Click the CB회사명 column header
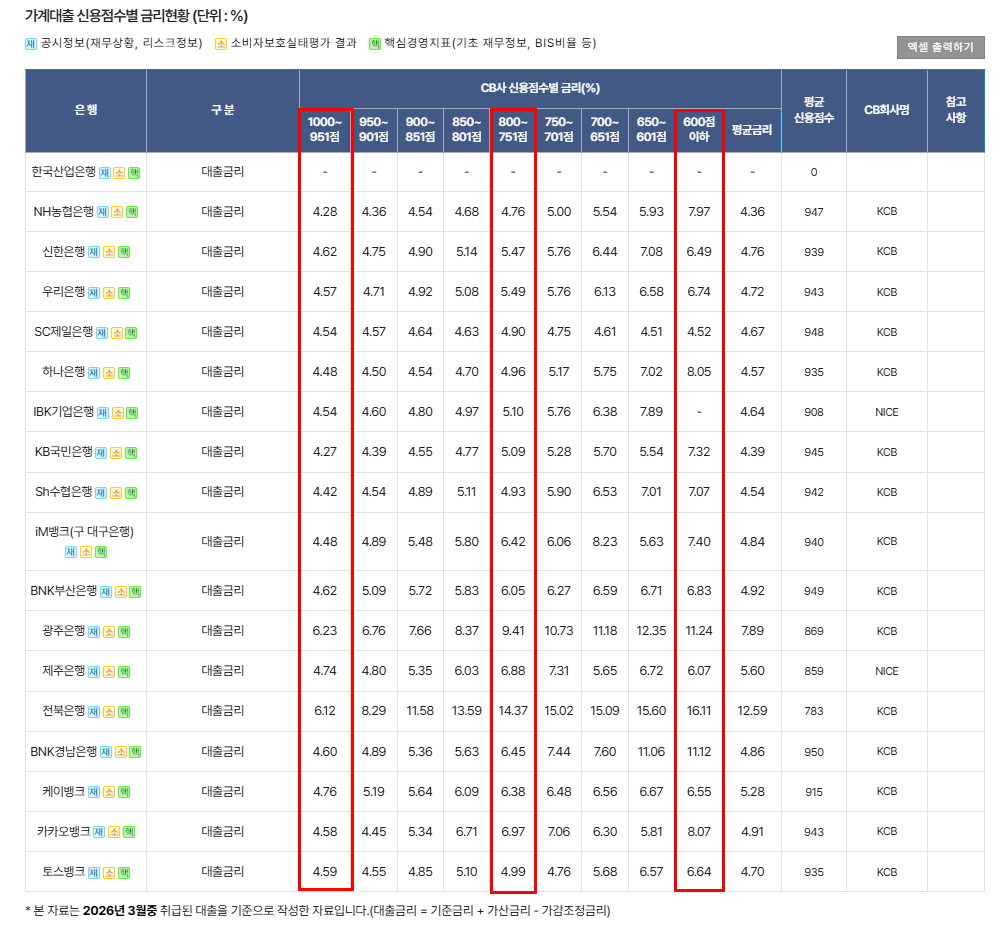Image resolution: width=1004 pixels, height=926 pixels. point(887,110)
